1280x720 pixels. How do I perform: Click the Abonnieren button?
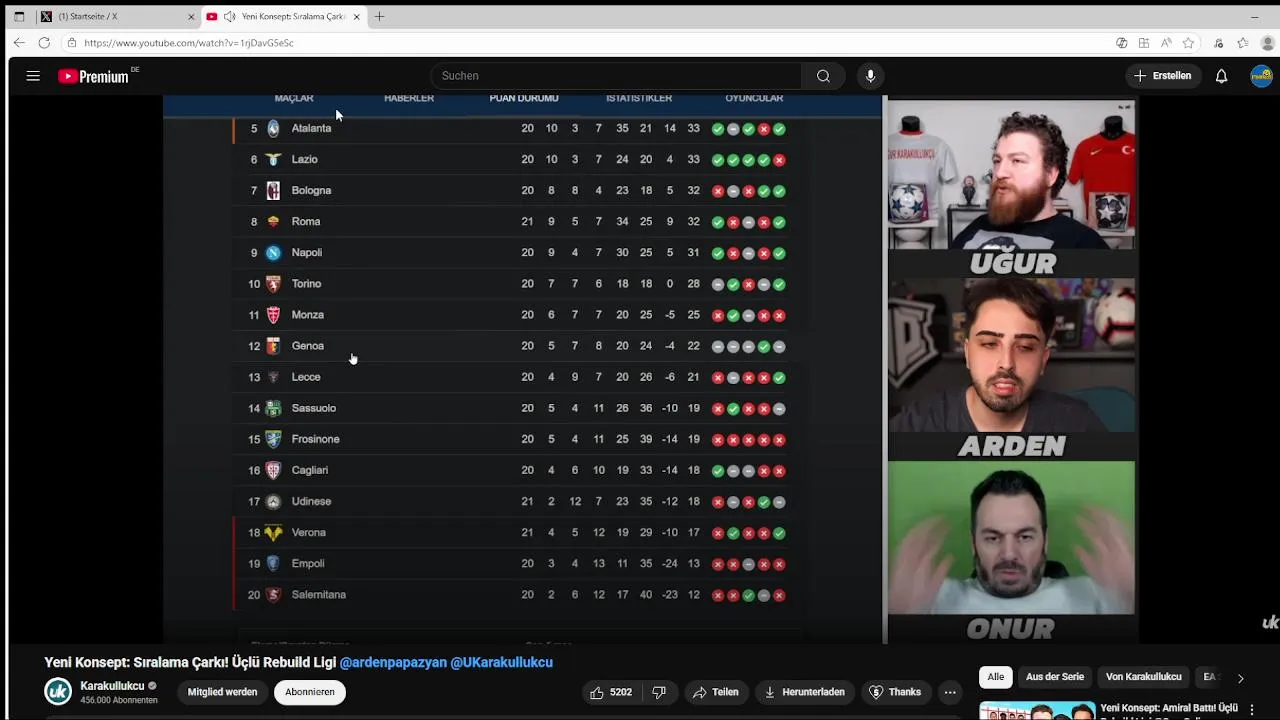[x=310, y=692]
